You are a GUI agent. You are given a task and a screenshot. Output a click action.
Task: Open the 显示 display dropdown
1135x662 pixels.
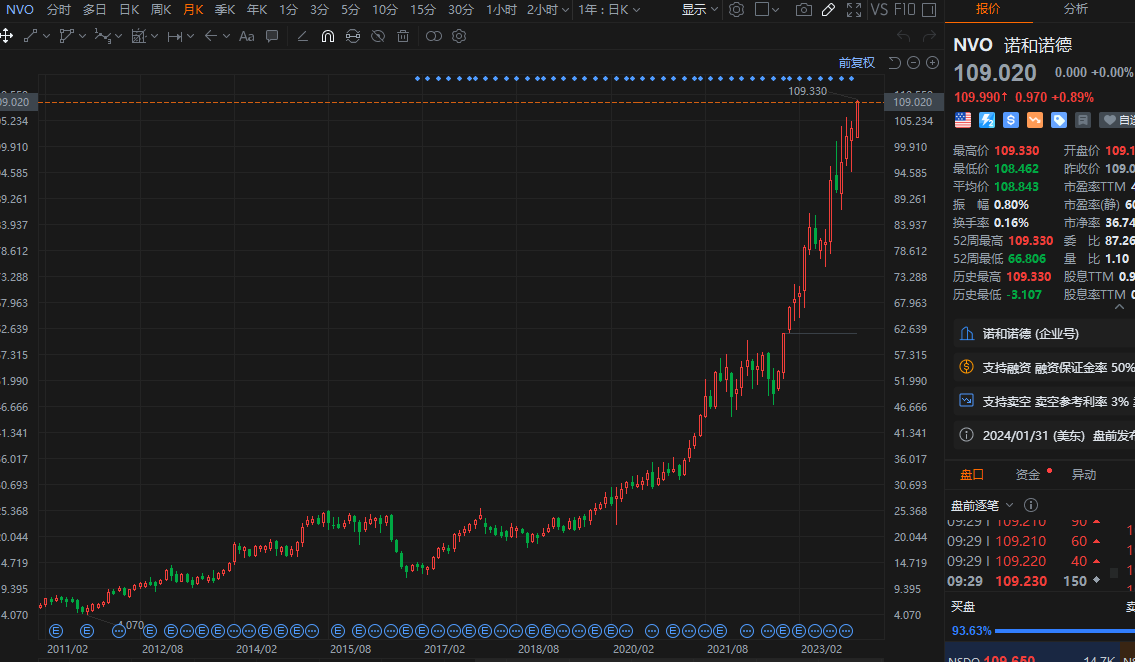(700, 10)
